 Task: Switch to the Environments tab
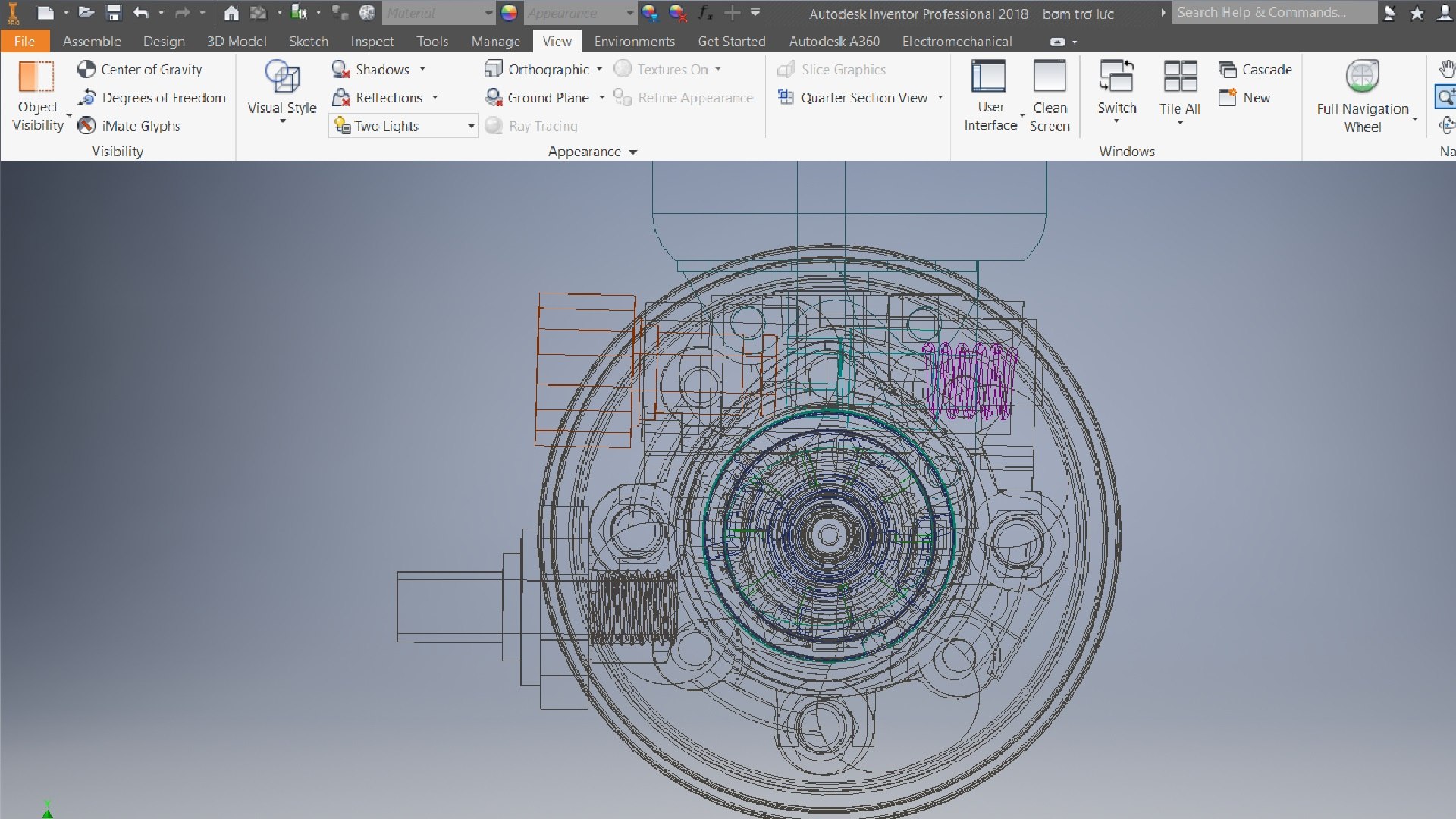pos(634,41)
